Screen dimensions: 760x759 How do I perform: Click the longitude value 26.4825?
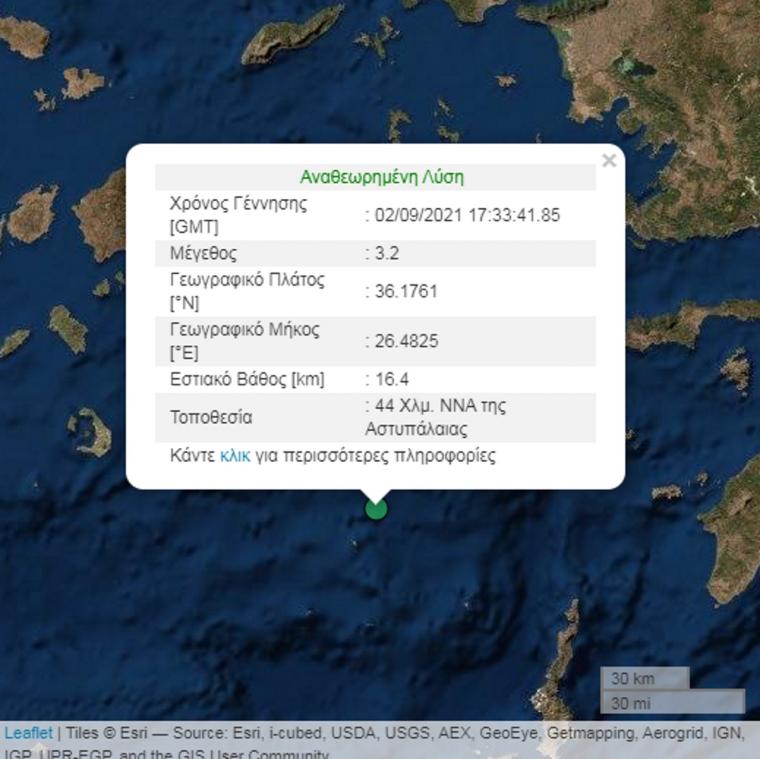point(406,341)
